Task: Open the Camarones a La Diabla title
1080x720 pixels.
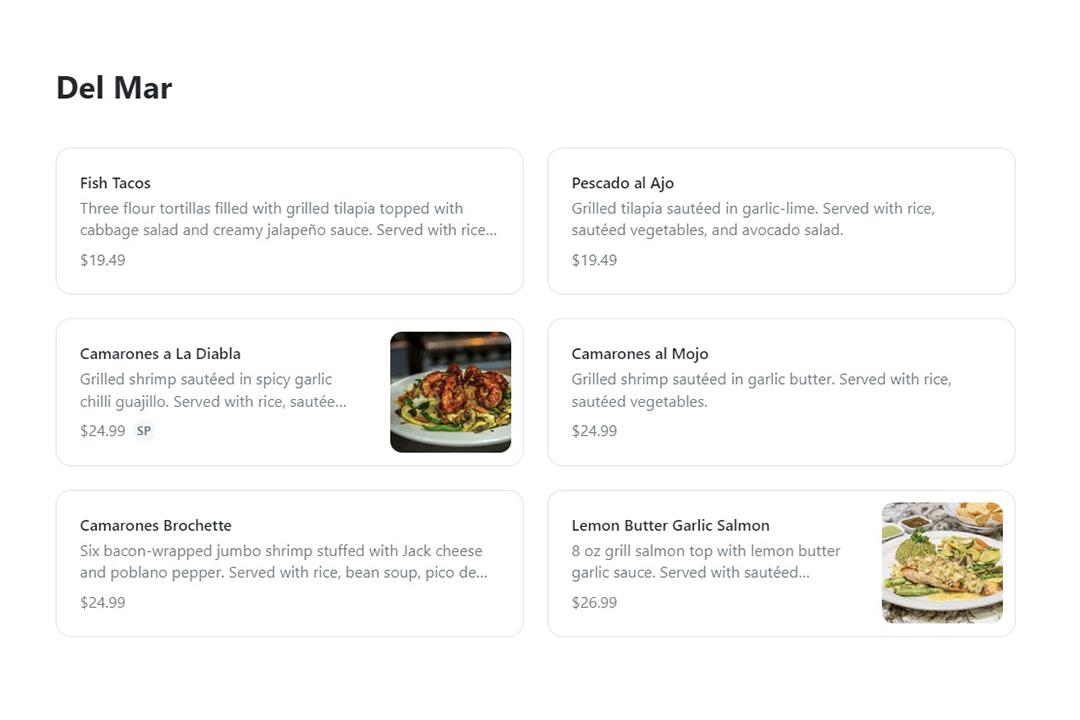Action: [x=160, y=354]
